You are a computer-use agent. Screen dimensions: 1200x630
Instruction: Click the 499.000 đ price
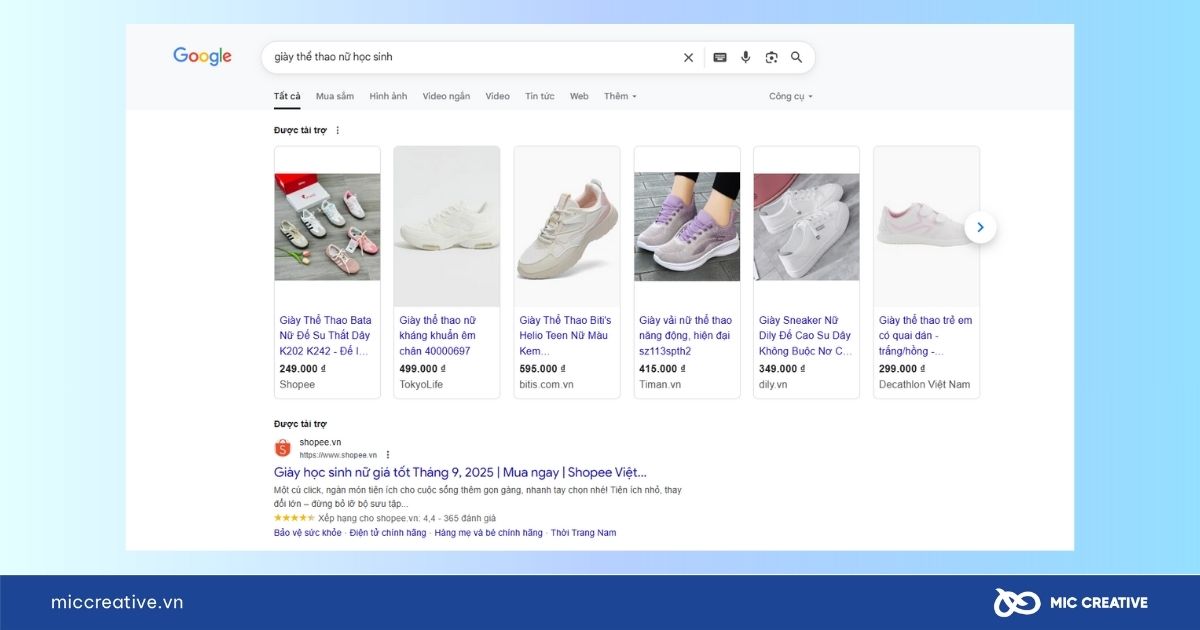tap(422, 368)
